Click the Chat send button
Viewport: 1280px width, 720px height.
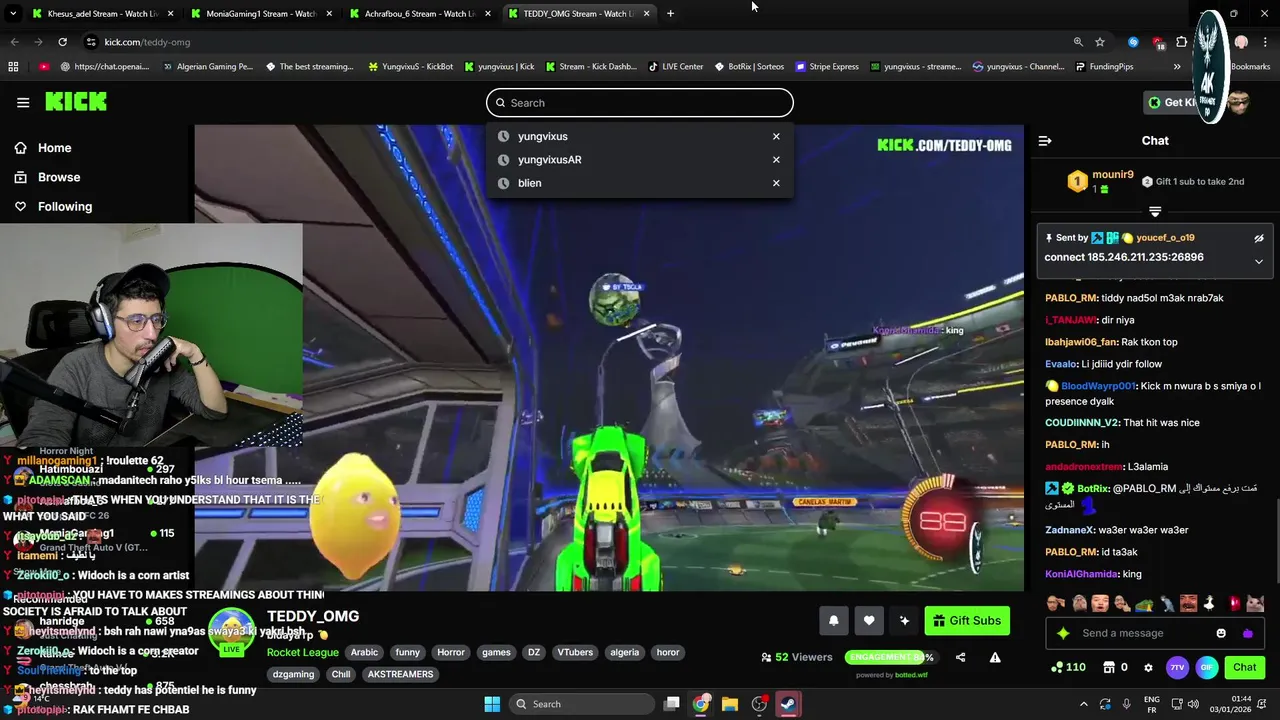1245,667
